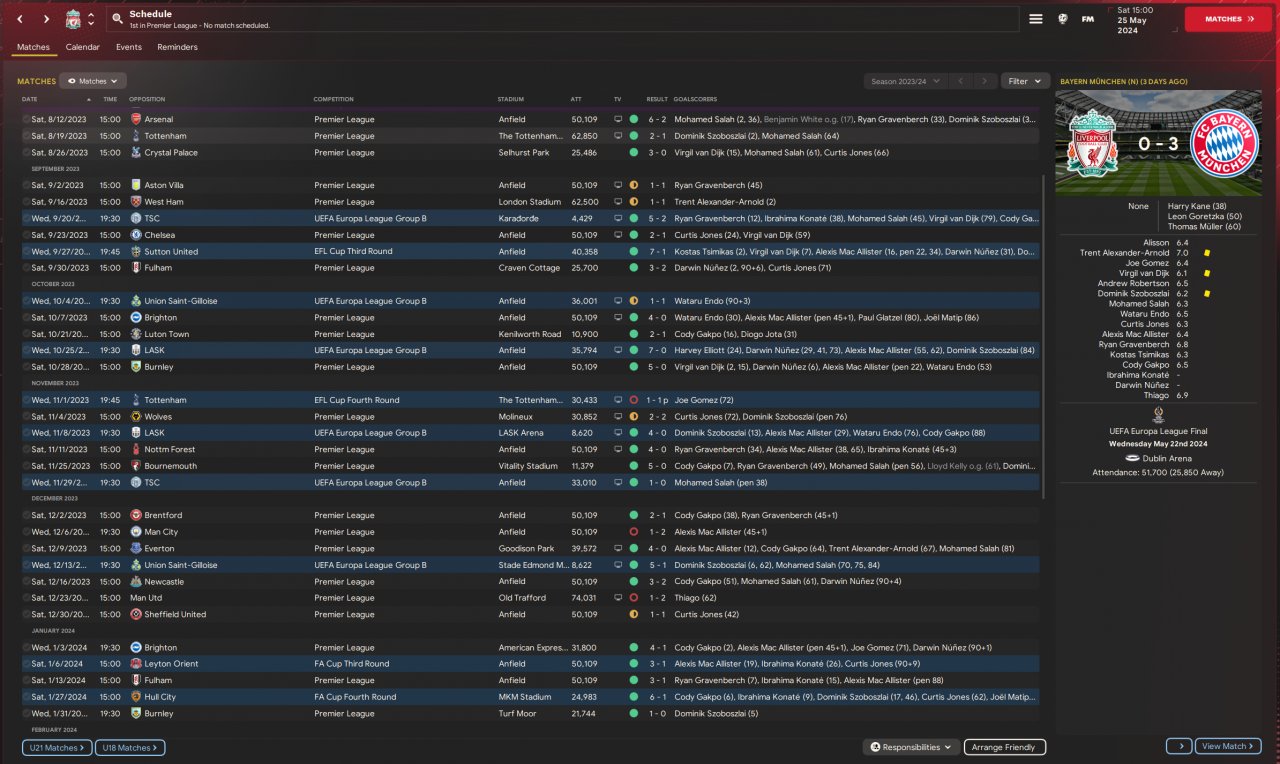1280x764 pixels.
Task: Go forward with the right arrow navigation icon
Action: (x=46, y=19)
